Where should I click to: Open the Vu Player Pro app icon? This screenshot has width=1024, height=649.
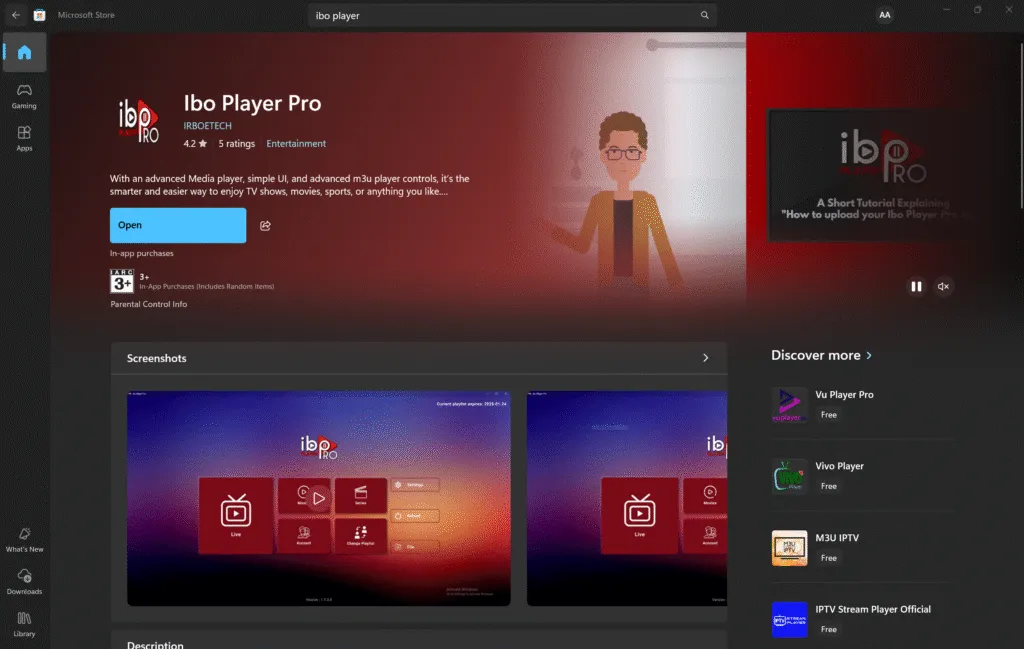point(789,405)
